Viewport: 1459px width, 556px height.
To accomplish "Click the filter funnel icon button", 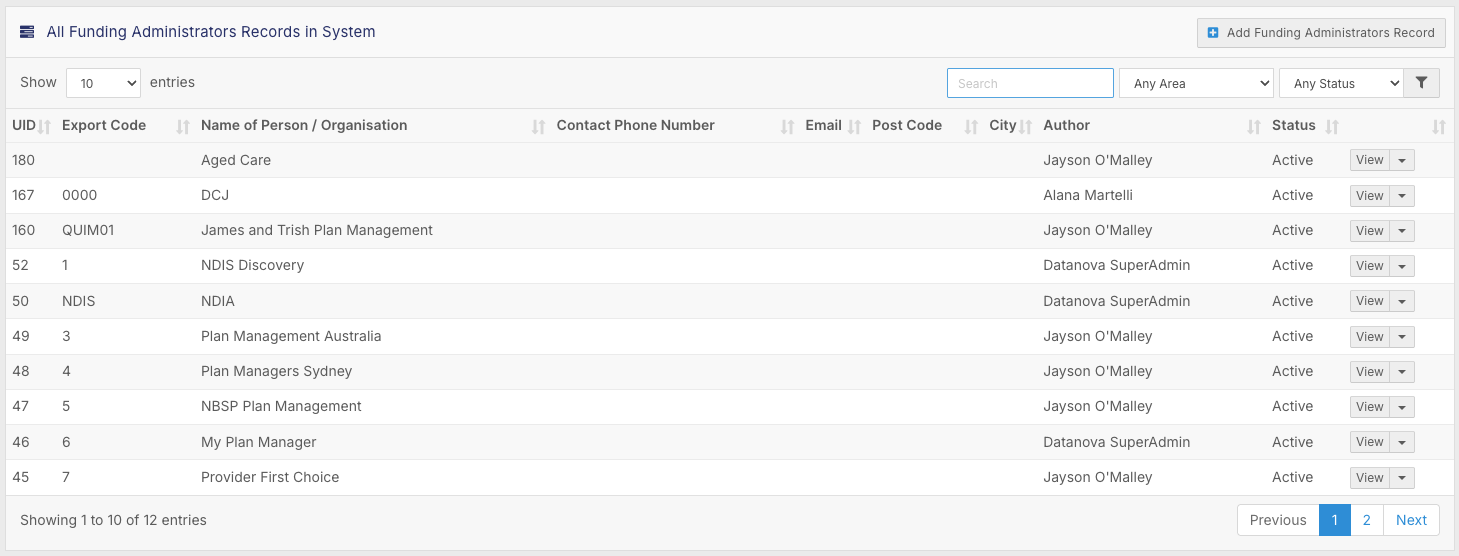I will (1421, 83).
